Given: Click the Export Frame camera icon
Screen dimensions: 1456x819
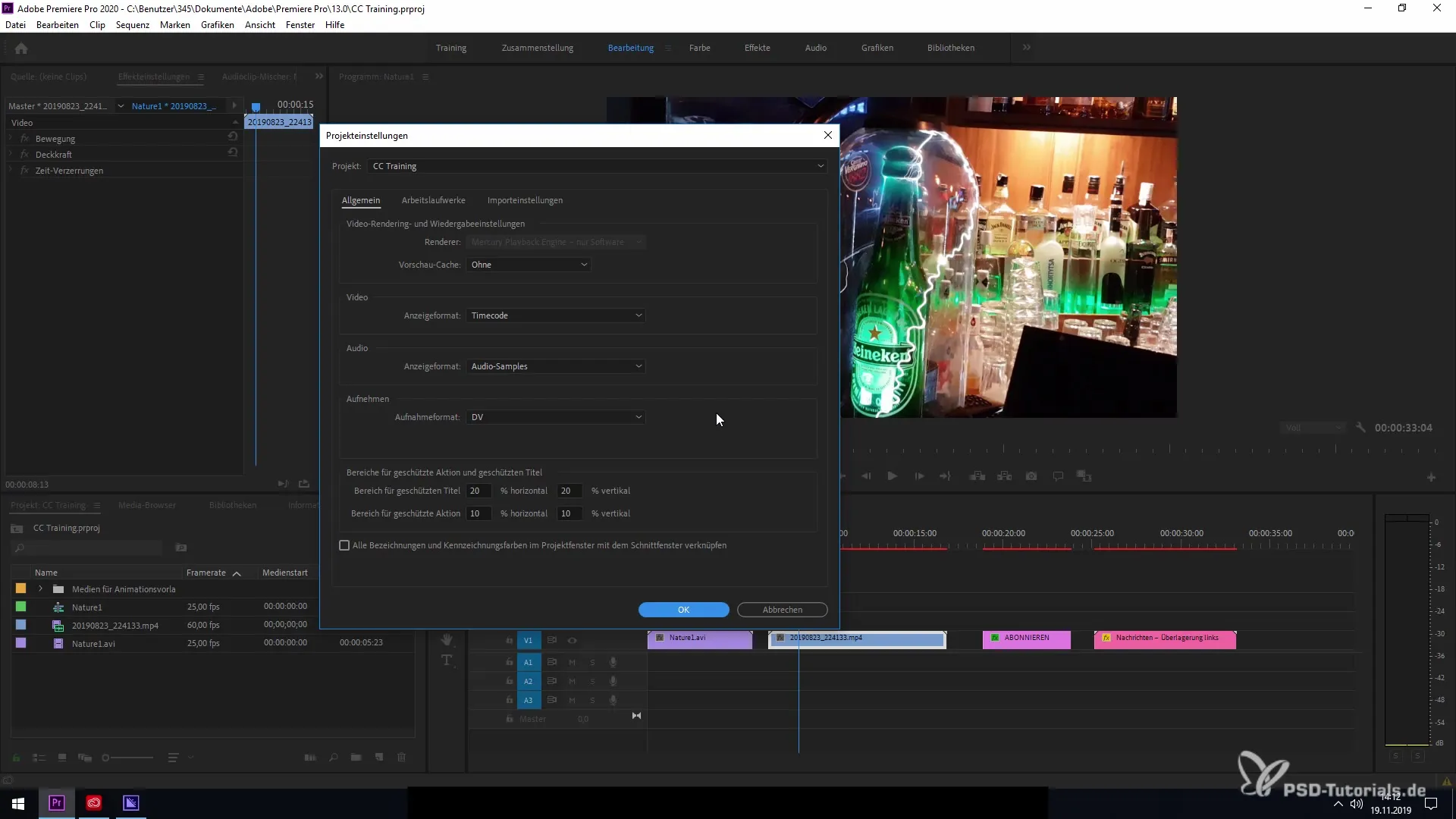Looking at the screenshot, I should (1031, 476).
